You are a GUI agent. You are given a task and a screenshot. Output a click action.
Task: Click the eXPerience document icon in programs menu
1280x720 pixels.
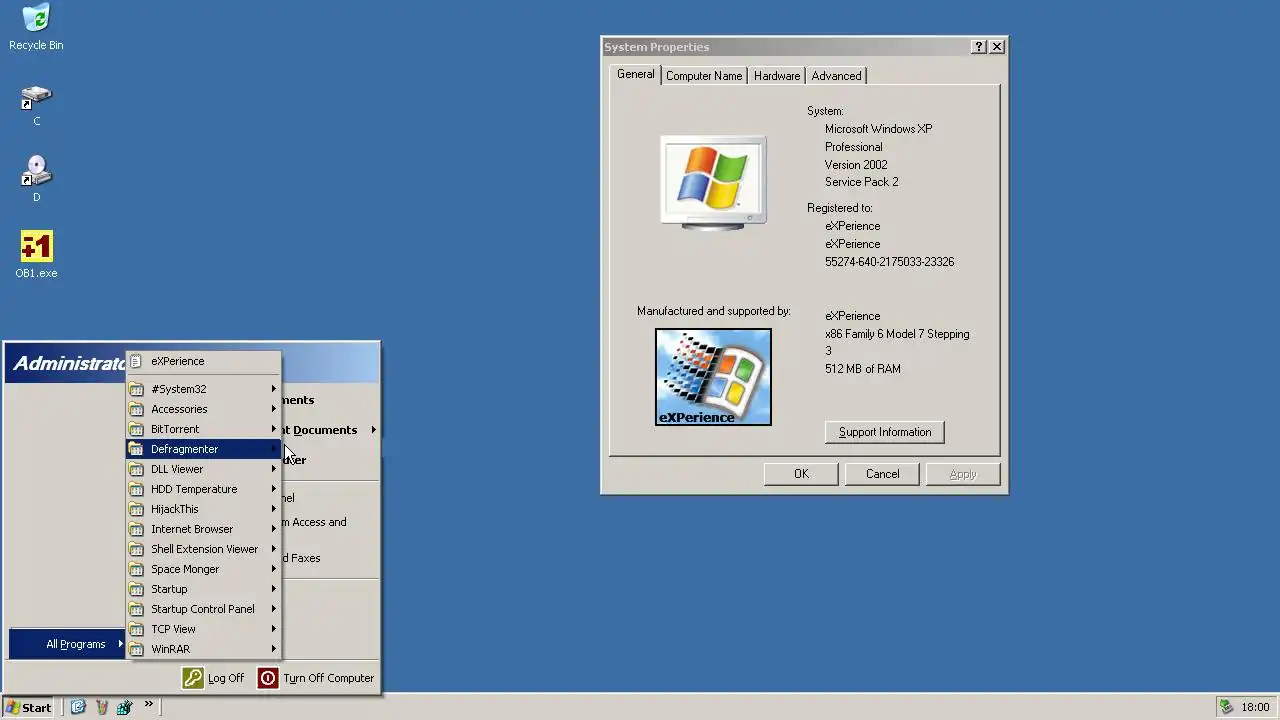(137, 361)
